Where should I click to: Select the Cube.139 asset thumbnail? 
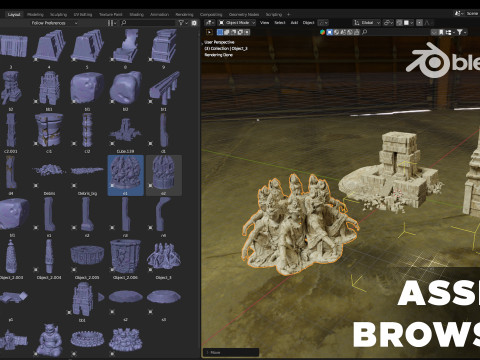125,133
